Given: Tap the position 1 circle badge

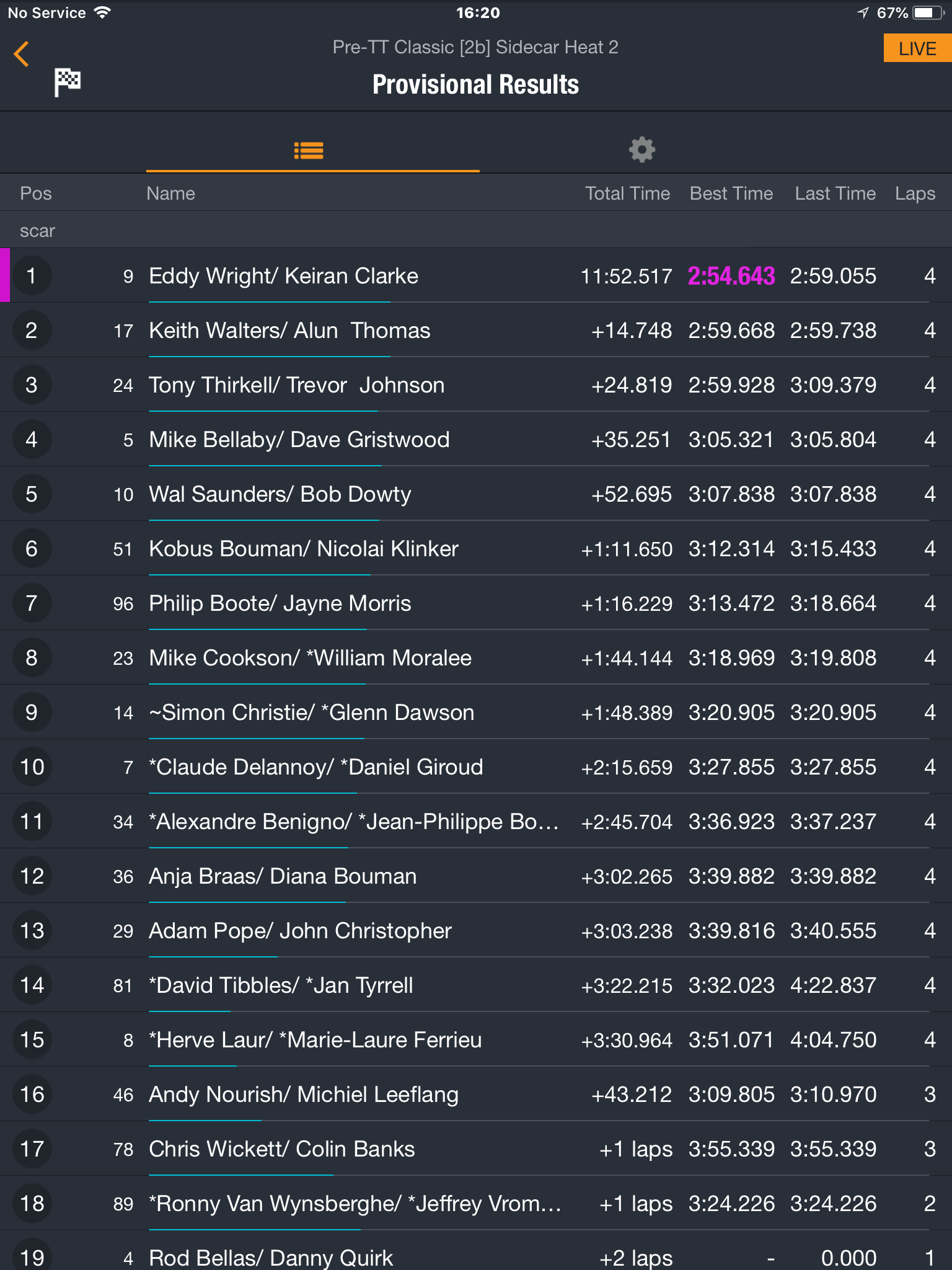Looking at the screenshot, I should tap(31, 275).
